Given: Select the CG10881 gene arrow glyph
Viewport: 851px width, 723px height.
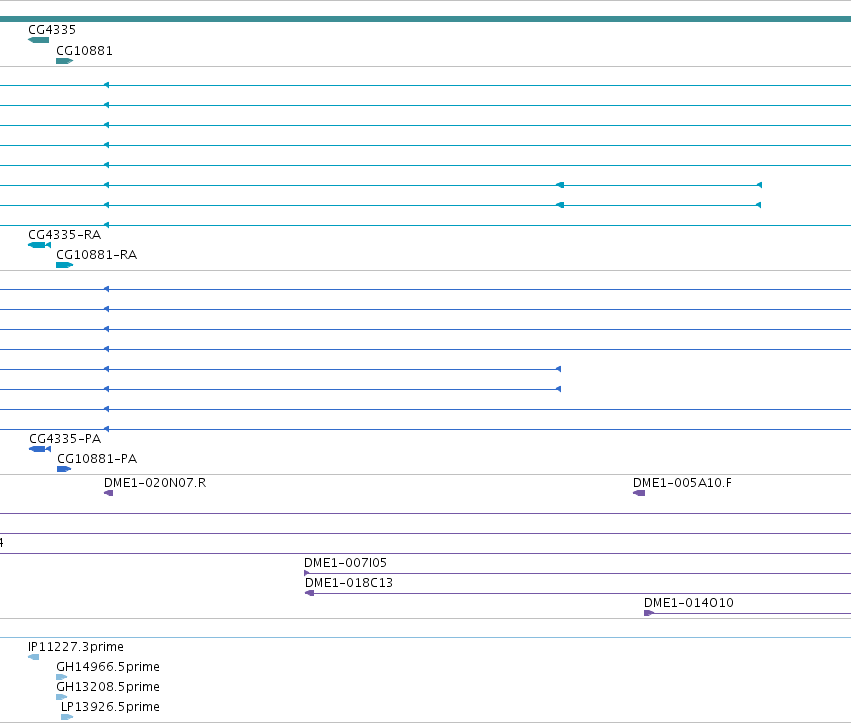Looking at the screenshot, I should click(x=65, y=61).
